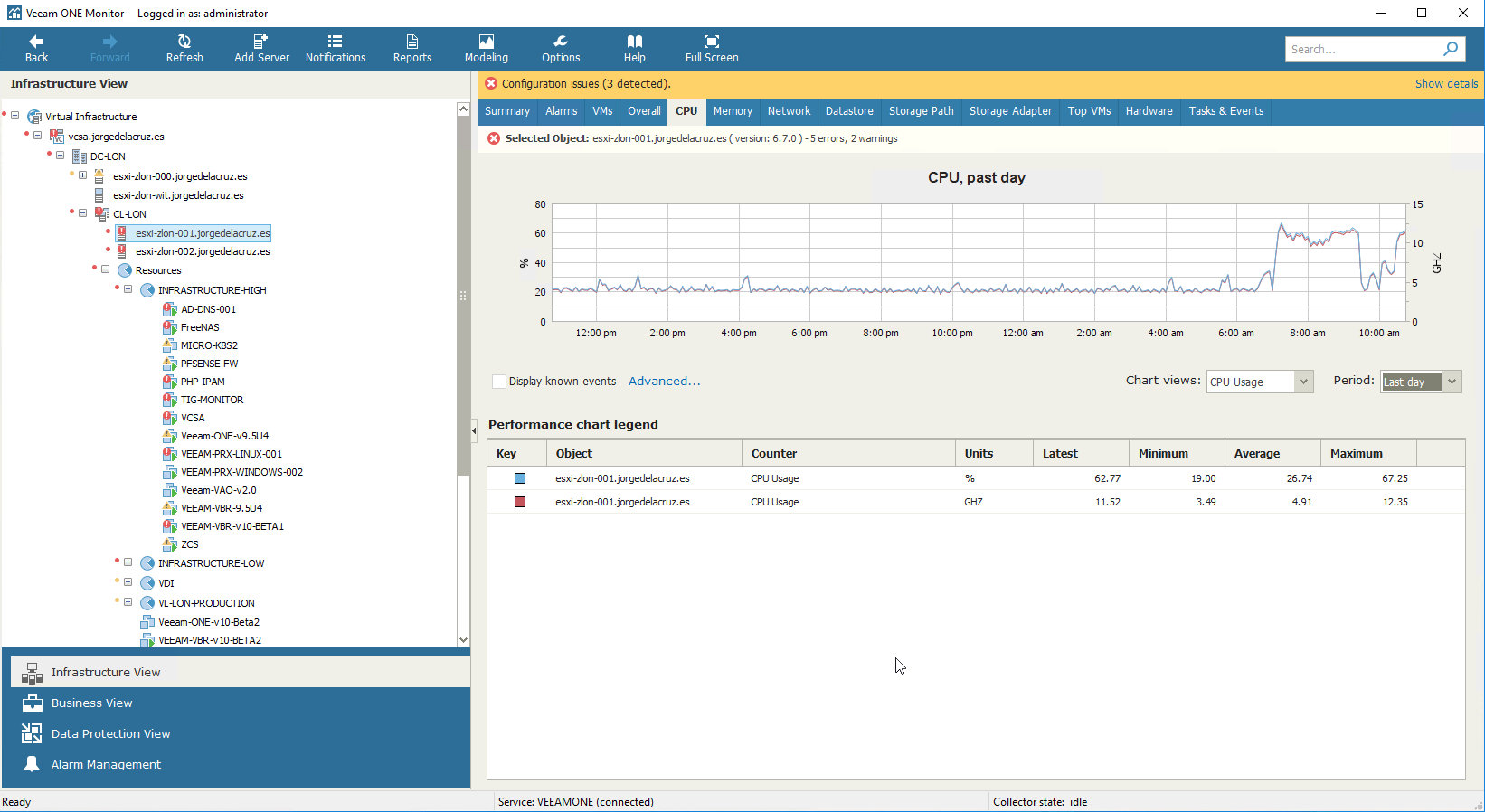Click the Data Protection View icon

click(32, 734)
